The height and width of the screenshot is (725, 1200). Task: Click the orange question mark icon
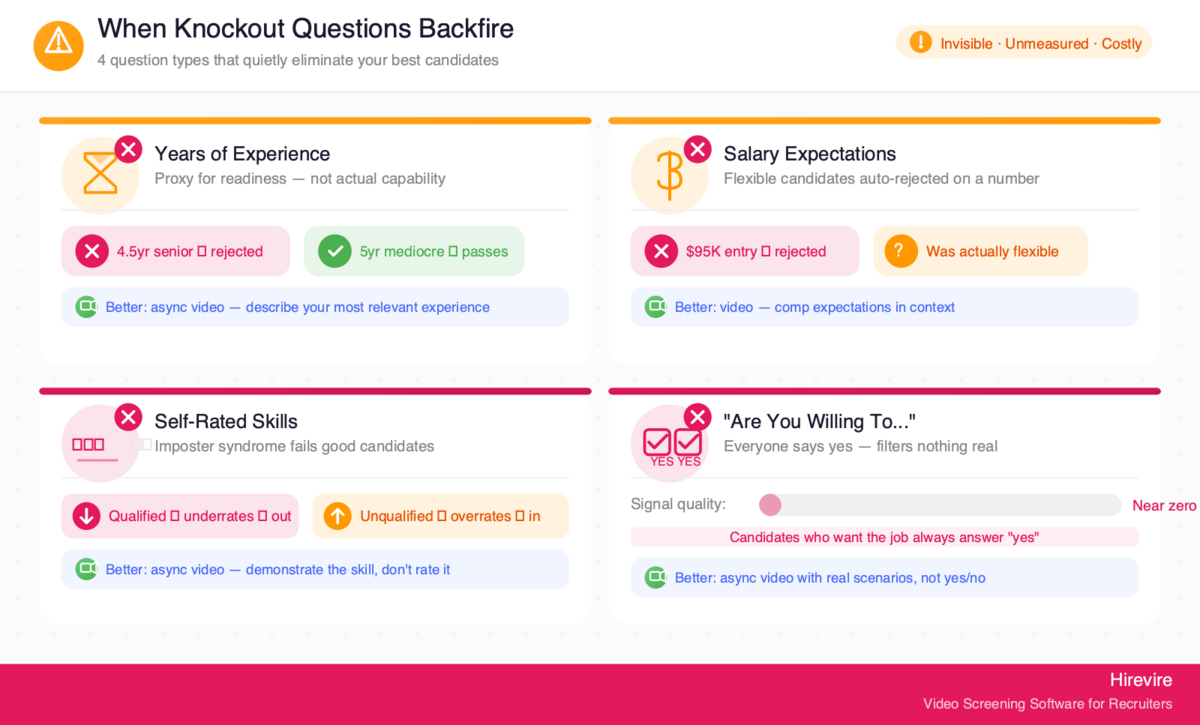point(900,251)
